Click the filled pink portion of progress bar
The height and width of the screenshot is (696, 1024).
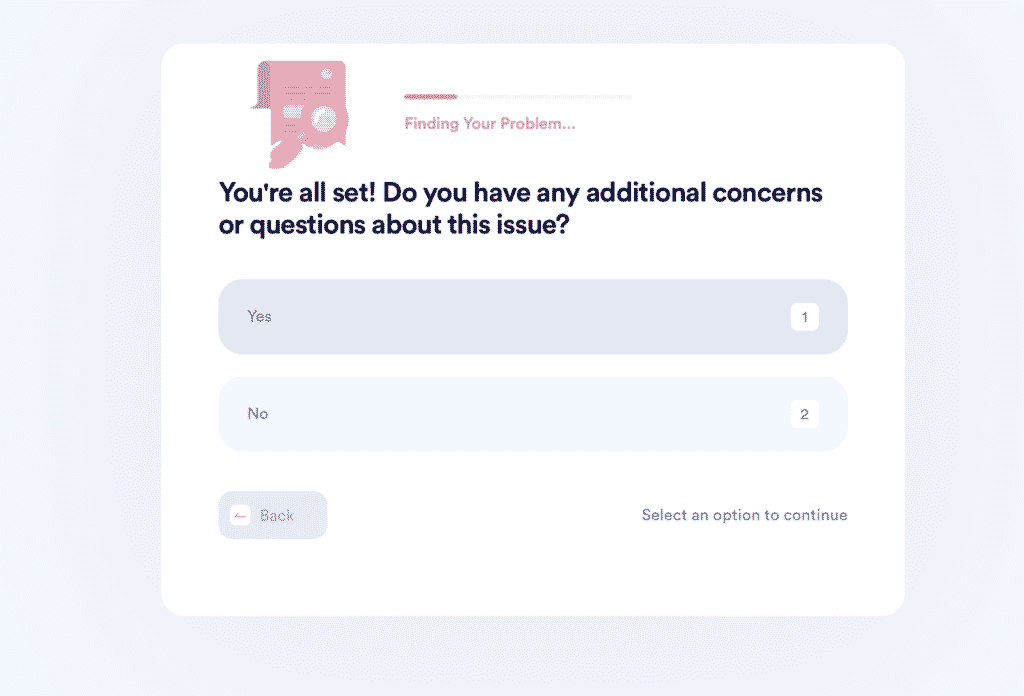430,97
